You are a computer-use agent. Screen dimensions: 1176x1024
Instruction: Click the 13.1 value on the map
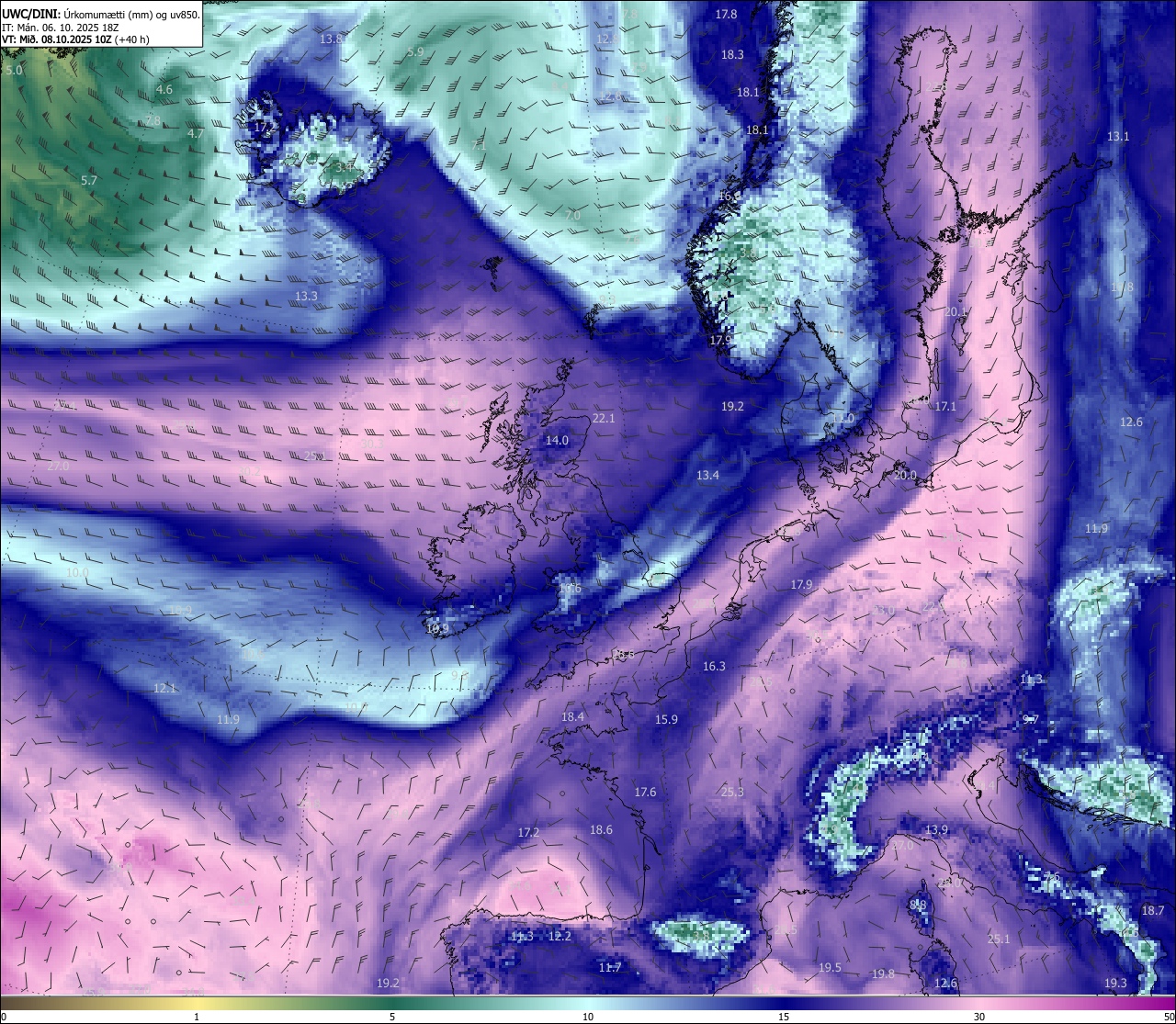(1118, 136)
